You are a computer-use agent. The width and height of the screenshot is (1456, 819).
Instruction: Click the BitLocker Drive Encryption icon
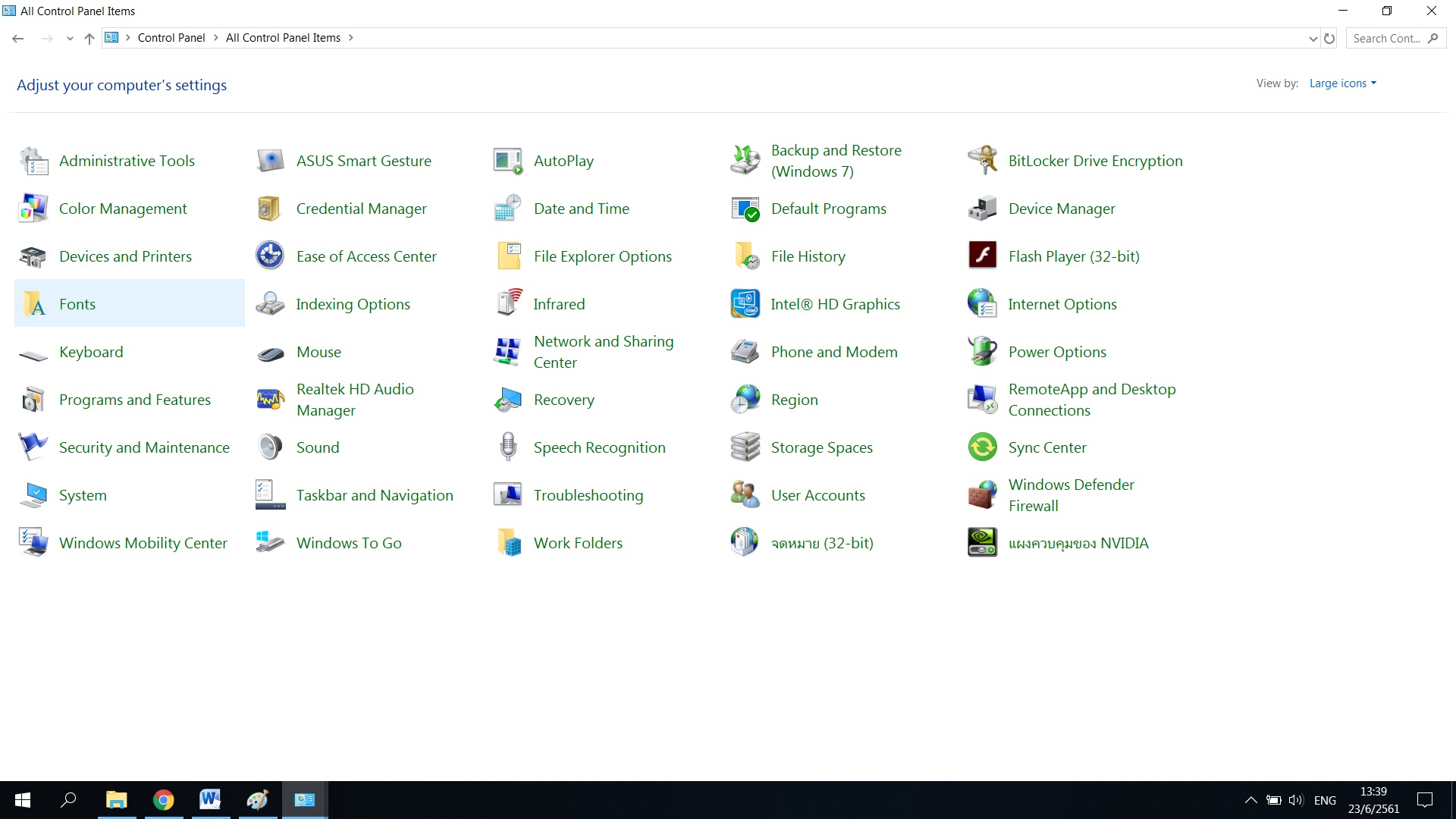pos(983,161)
